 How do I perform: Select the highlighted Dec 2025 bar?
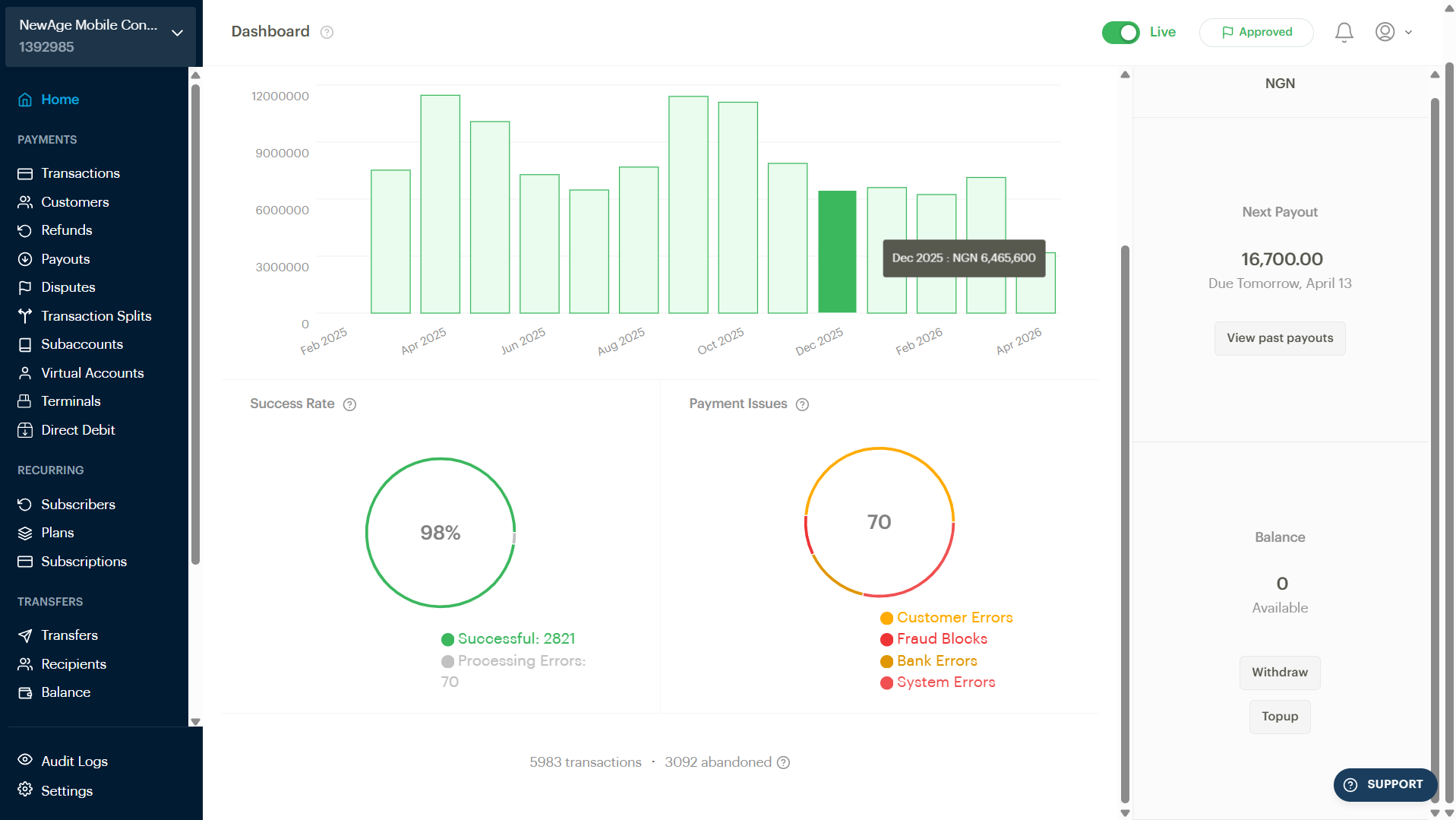pyautogui.click(x=836, y=252)
